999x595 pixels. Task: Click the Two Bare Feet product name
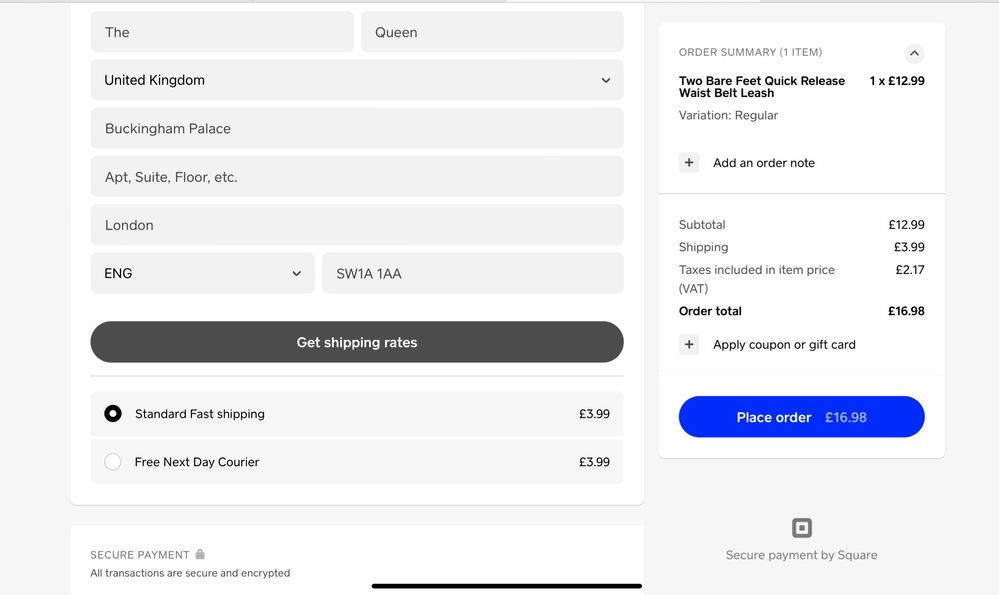[761, 87]
